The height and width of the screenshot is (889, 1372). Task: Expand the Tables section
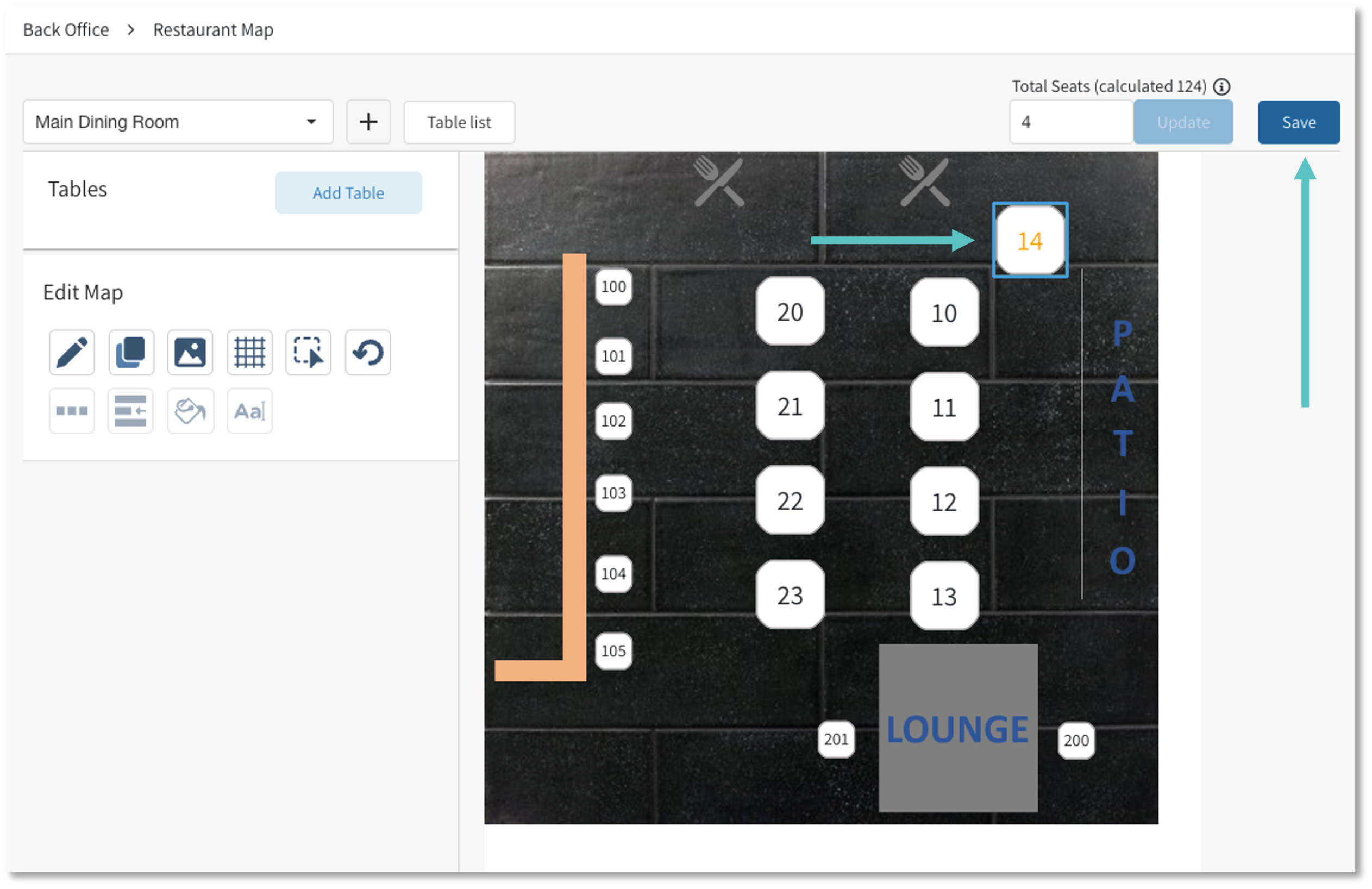tap(77, 189)
